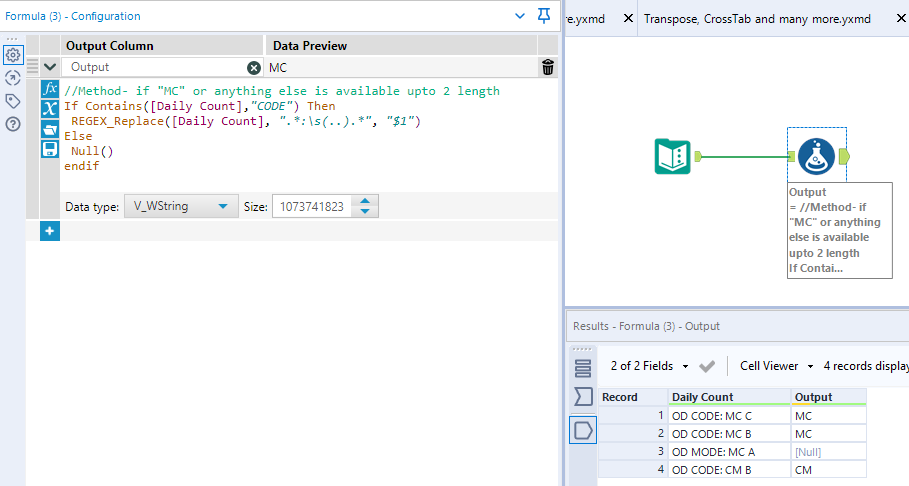Switch to Transpose, CrossTab and many more.yxmd tab

pos(757,19)
